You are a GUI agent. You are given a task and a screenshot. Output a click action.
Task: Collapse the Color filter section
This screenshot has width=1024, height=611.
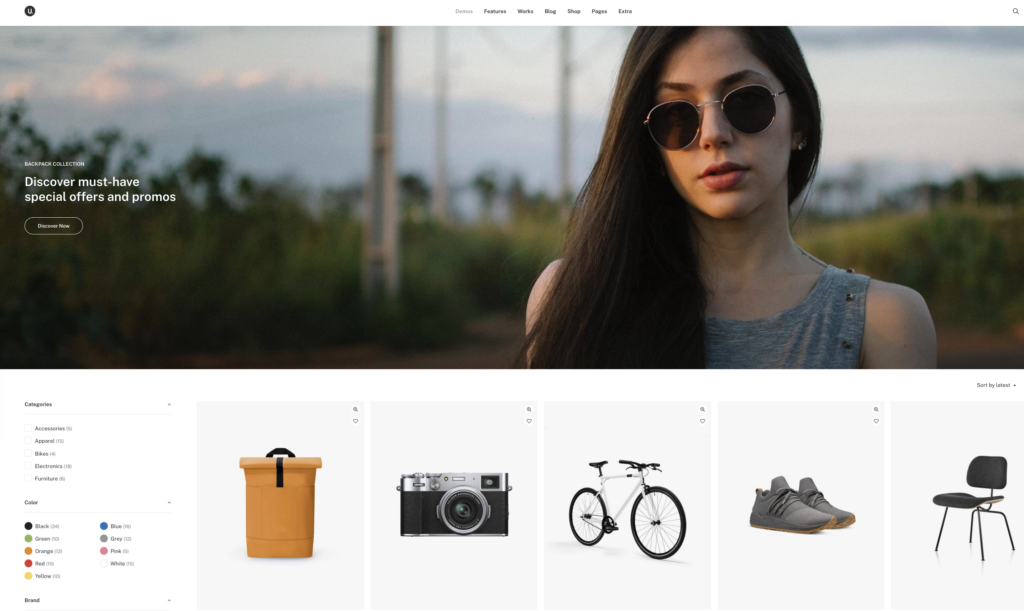(169, 502)
